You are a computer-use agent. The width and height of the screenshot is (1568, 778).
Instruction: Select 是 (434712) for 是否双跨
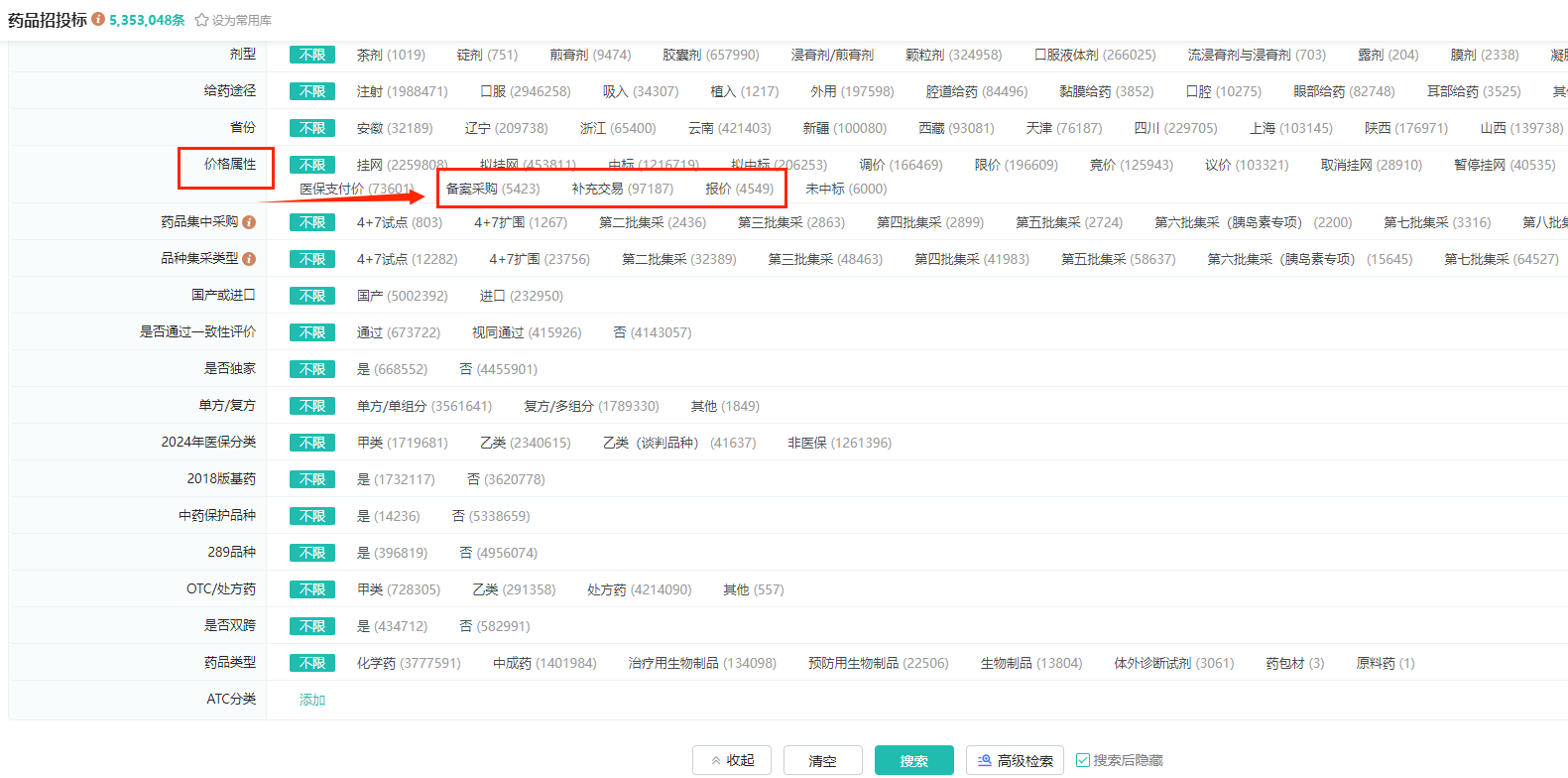pyautogui.click(x=393, y=626)
